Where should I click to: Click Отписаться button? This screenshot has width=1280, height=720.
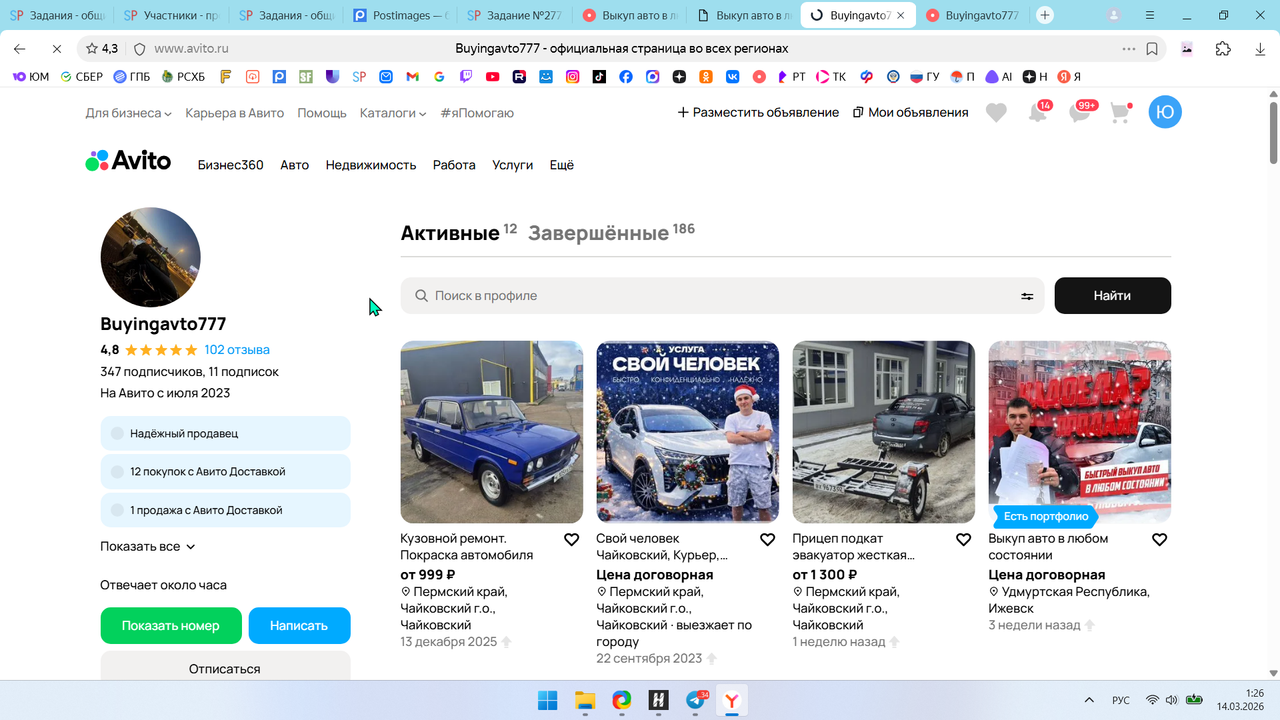click(225, 666)
